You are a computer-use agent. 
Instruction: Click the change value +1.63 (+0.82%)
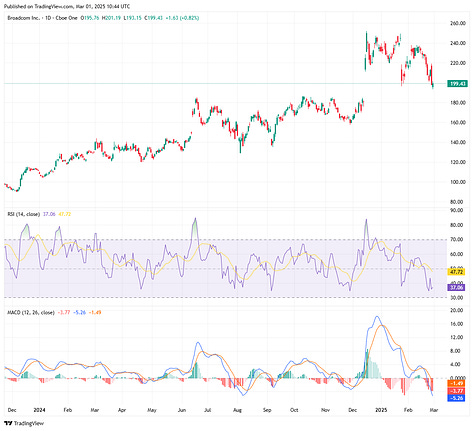tap(182, 18)
